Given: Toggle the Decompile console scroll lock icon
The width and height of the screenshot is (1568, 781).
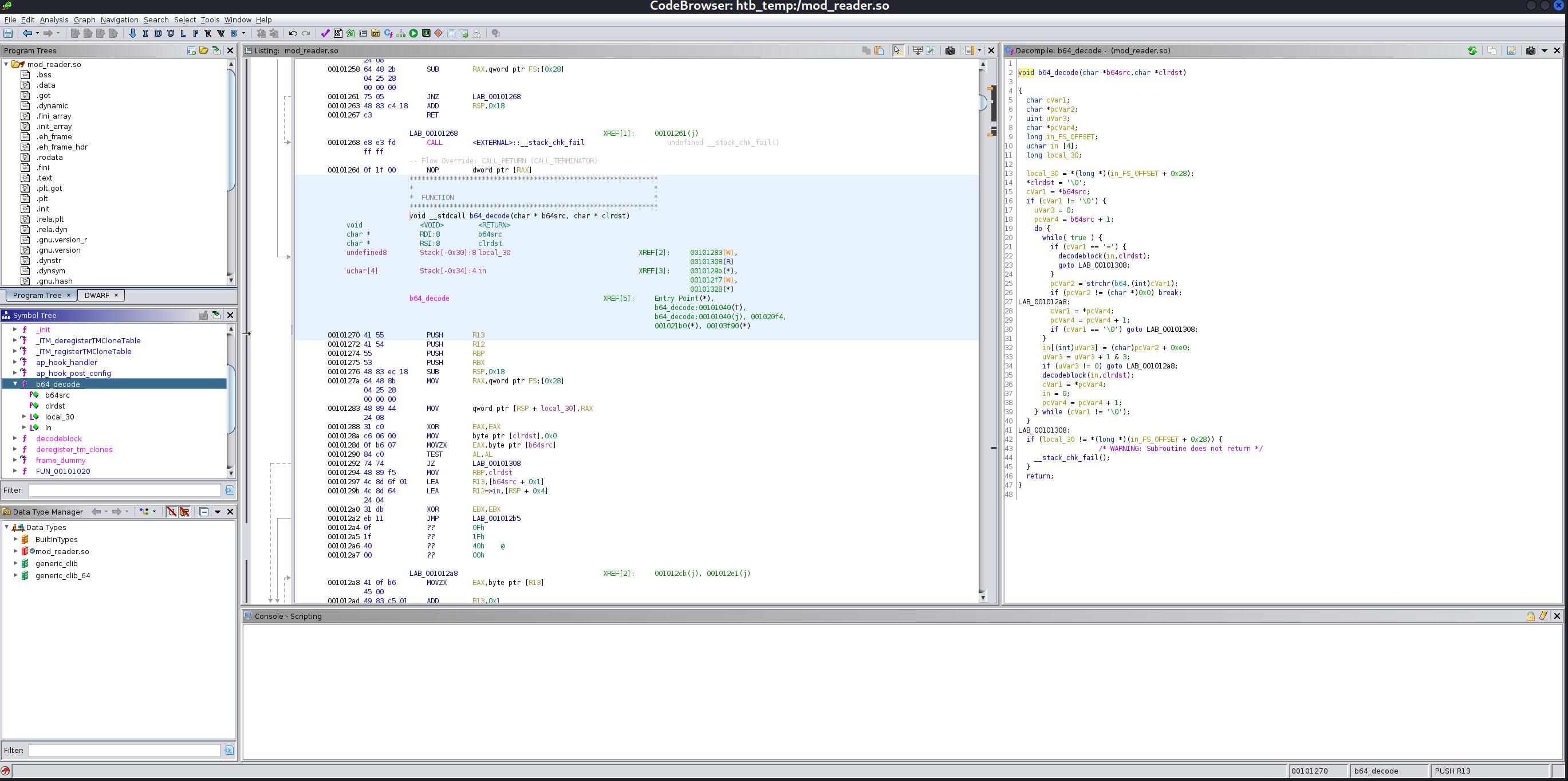Looking at the screenshot, I should [x=1530, y=616].
